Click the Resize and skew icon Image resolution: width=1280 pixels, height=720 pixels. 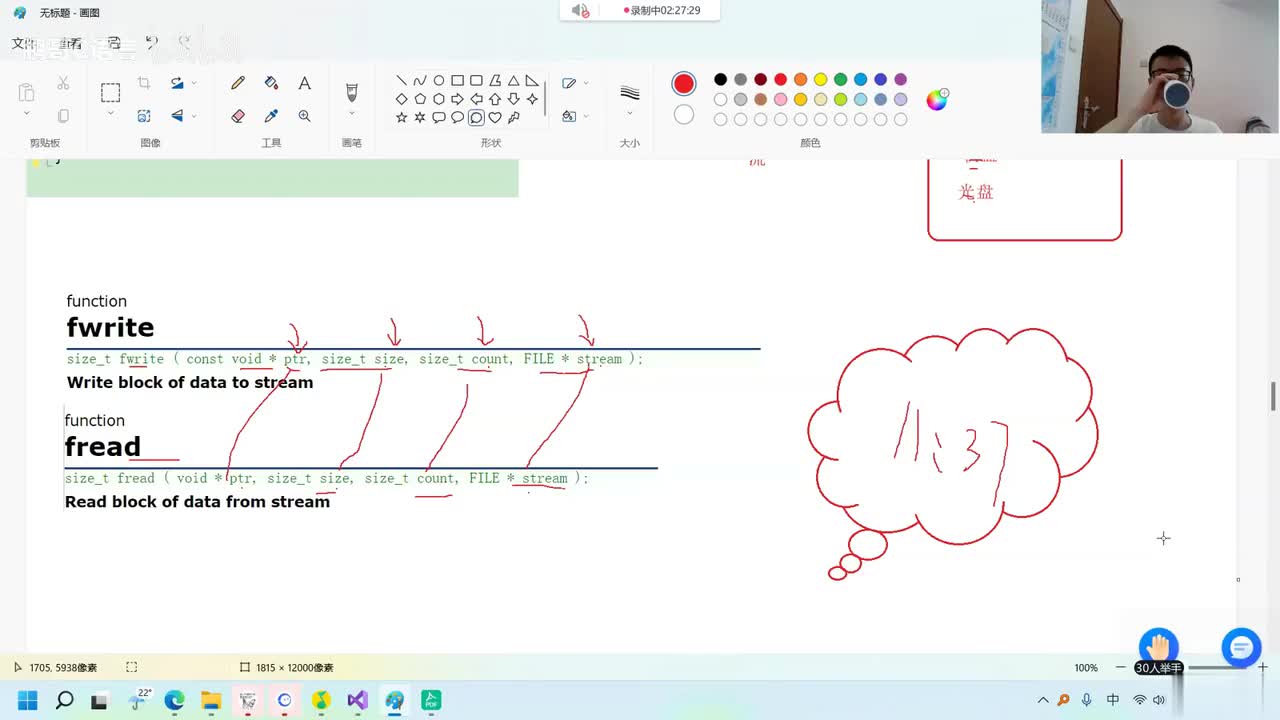point(144,116)
